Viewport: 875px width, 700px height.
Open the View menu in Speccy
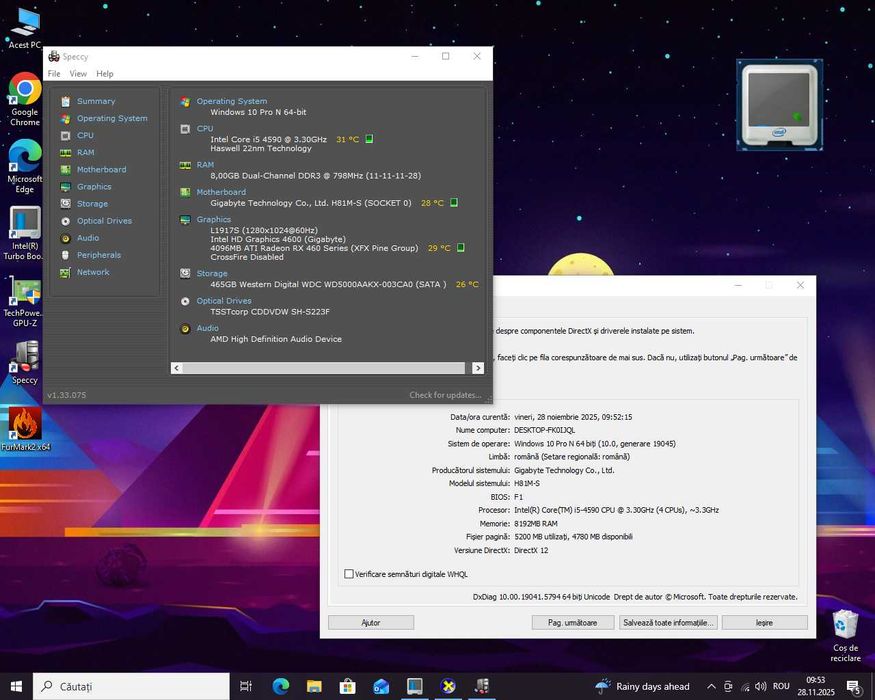pos(78,74)
